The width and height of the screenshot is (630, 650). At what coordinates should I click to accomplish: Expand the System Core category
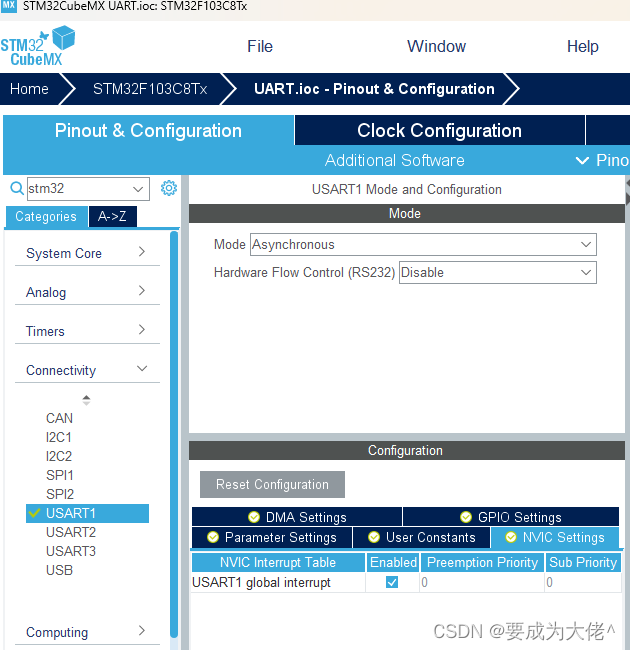87,253
